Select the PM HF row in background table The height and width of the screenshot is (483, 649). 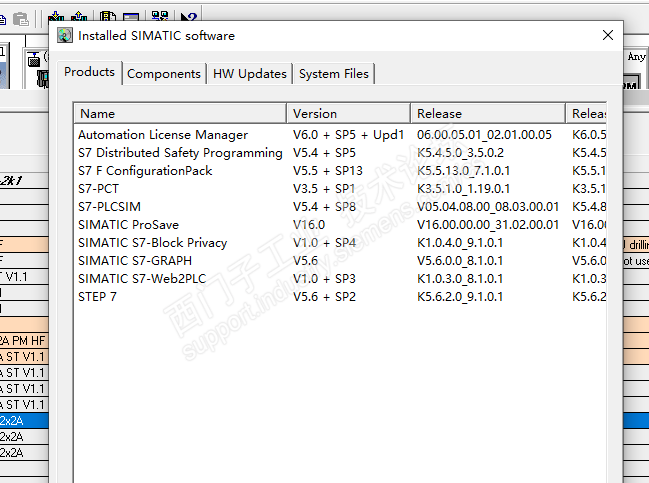click(24, 341)
